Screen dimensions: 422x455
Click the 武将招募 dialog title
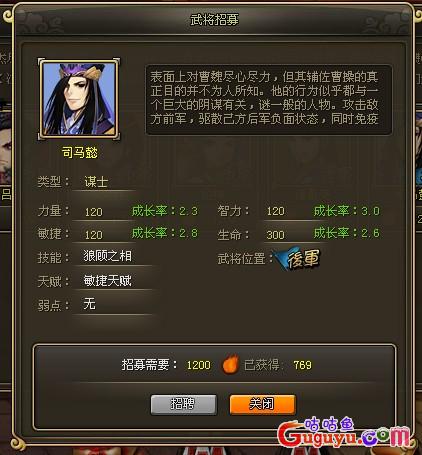pyautogui.click(x=214, y=20)
